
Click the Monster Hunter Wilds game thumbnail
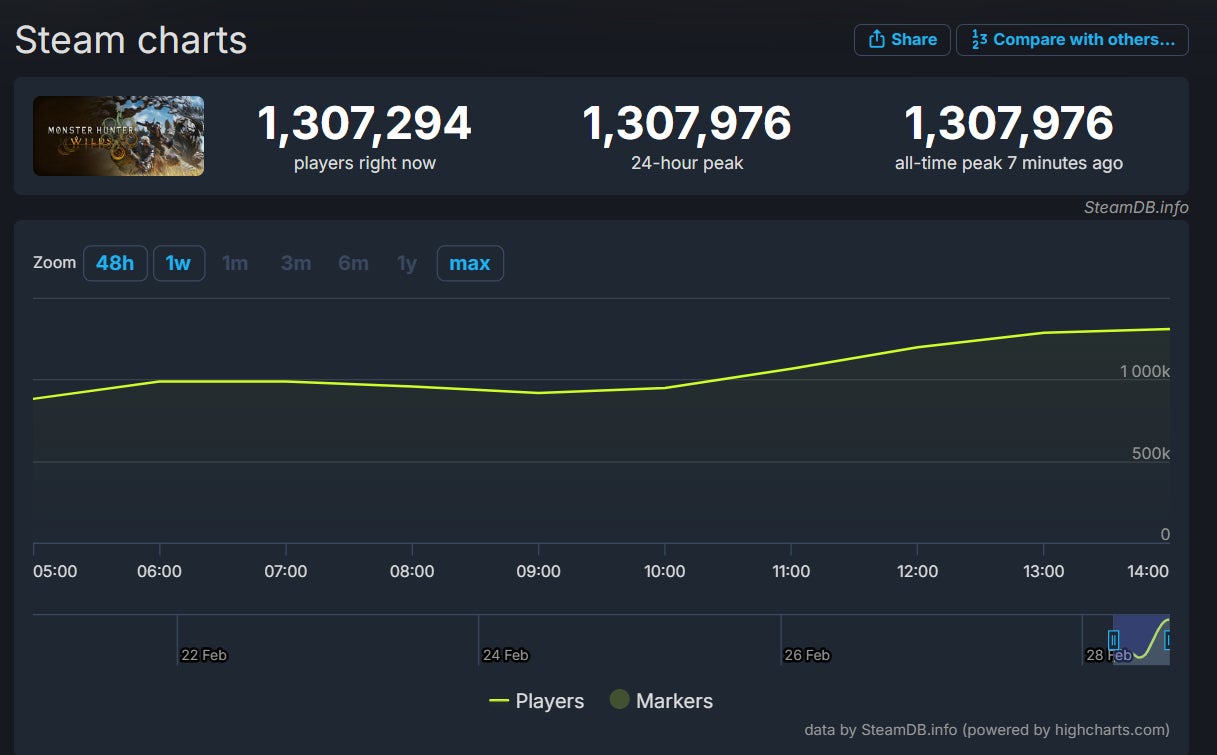118,136
